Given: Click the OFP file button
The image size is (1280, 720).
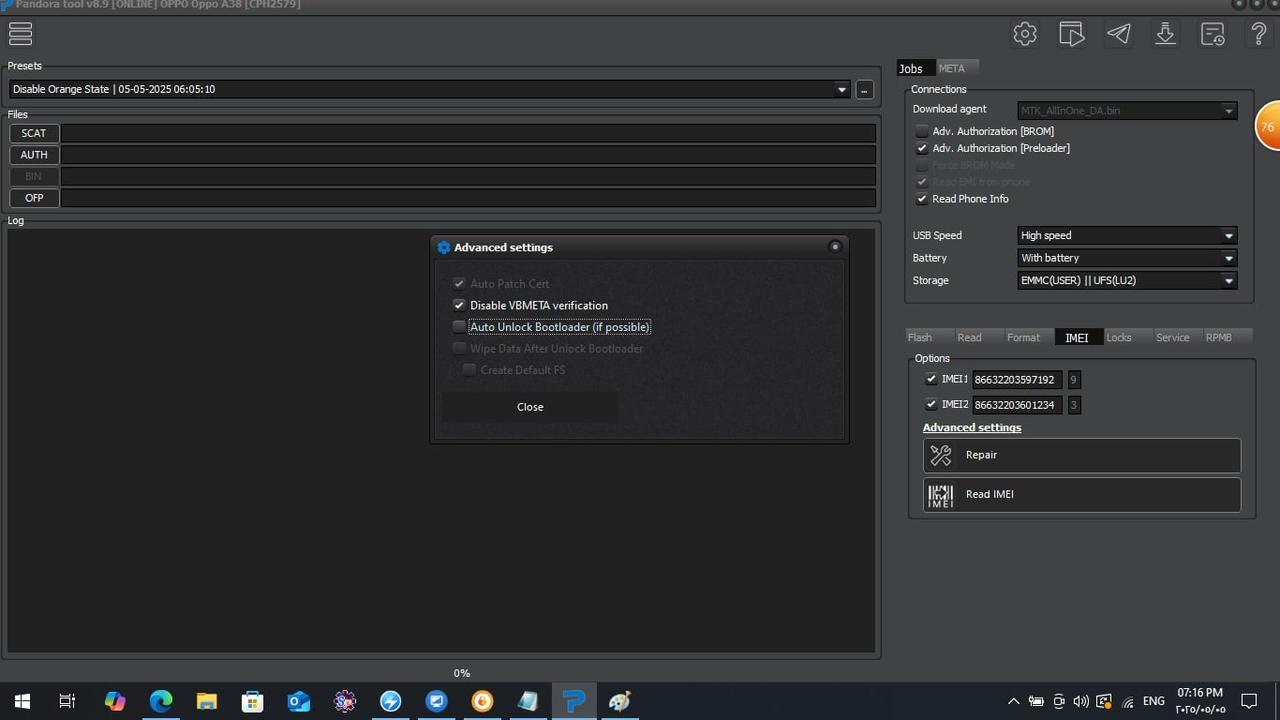Looking at the screenshot, I should point(34,198).
